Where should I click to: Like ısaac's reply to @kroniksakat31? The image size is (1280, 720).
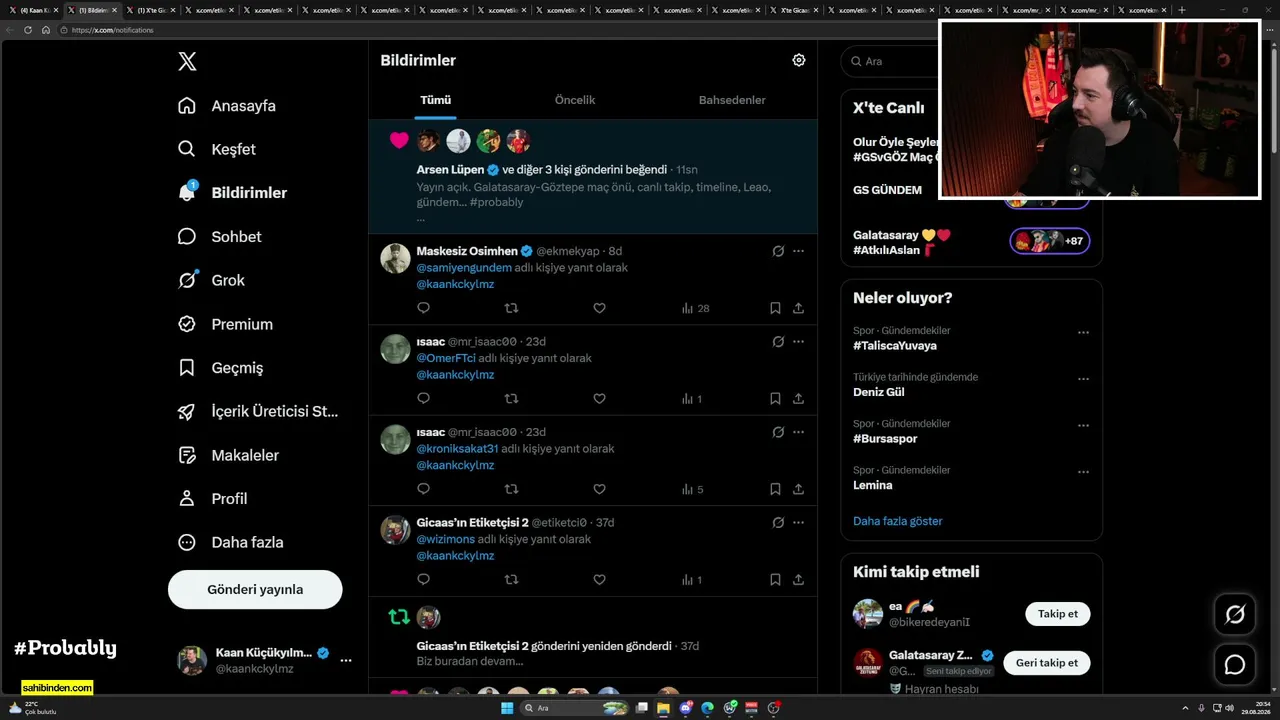tap(599, 489)
